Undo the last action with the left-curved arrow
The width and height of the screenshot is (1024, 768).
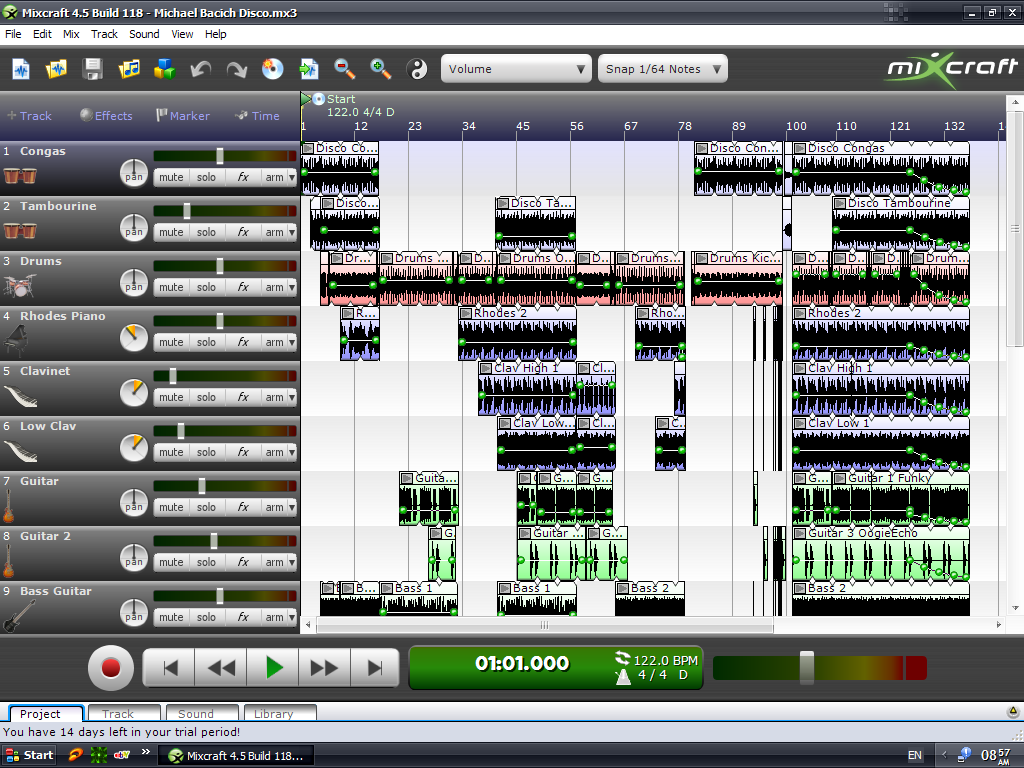pyautogui.click(x=200, y=69)
